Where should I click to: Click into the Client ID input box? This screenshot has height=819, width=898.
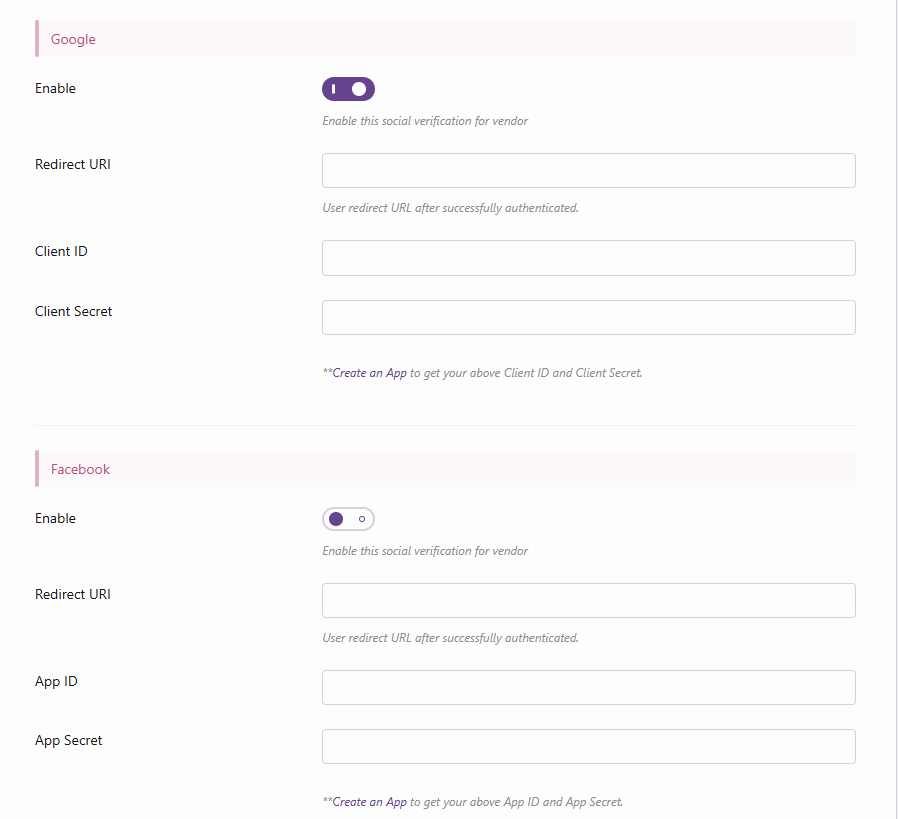click(x=588, y=258)
